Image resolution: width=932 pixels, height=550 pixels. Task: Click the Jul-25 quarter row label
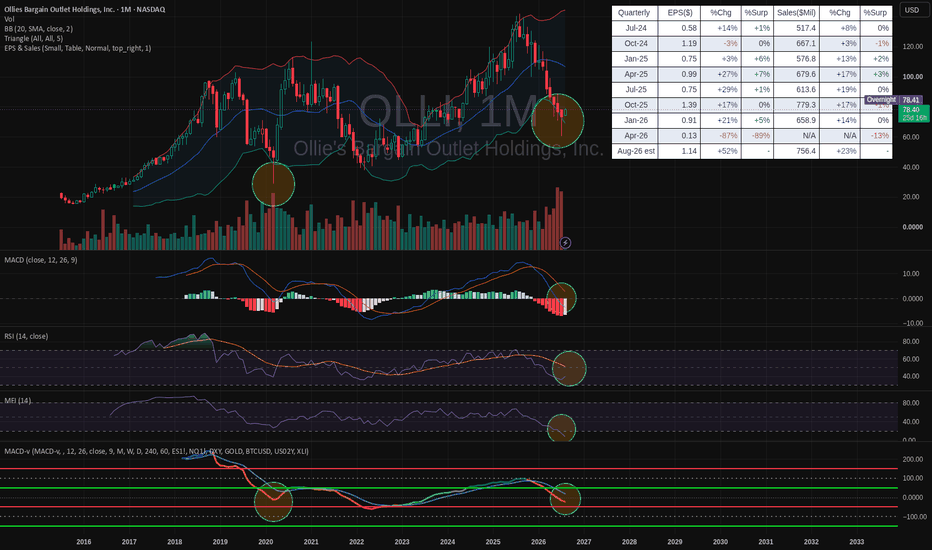coord(635,89)
